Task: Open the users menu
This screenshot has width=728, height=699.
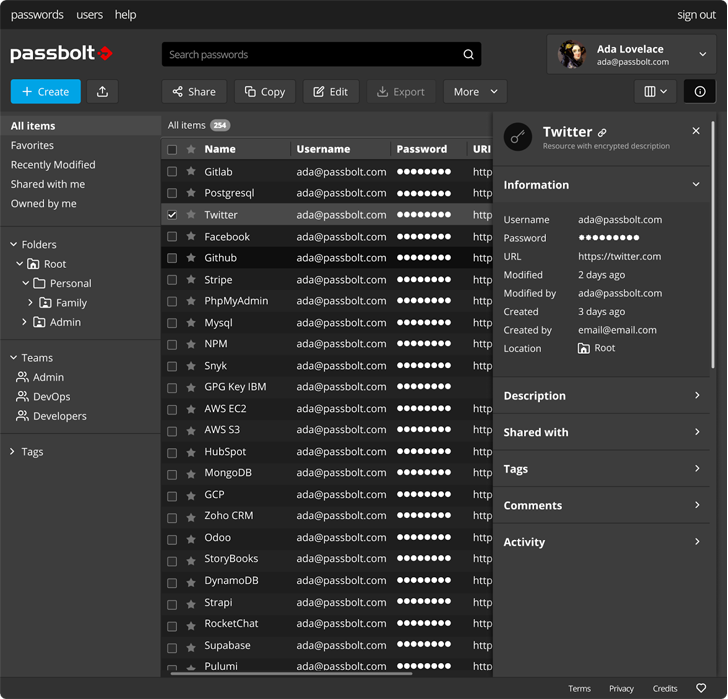Action: pos(89,15)
